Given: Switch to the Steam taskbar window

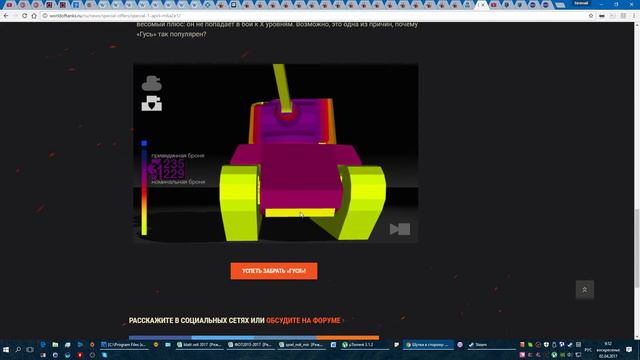Looking at the screenshot, I should point(491,345).
